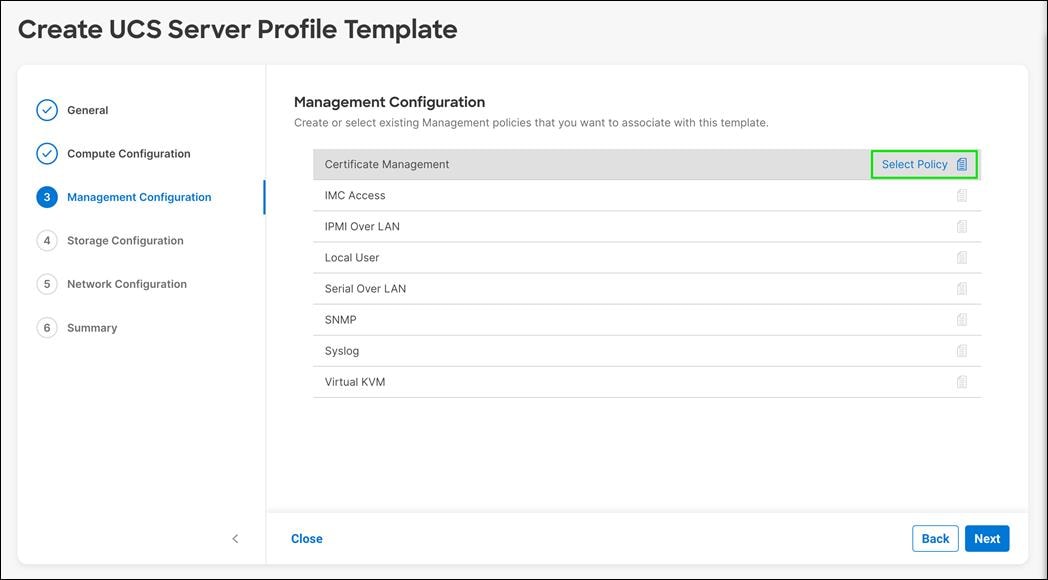Select a policy for IMC Access

962,195
